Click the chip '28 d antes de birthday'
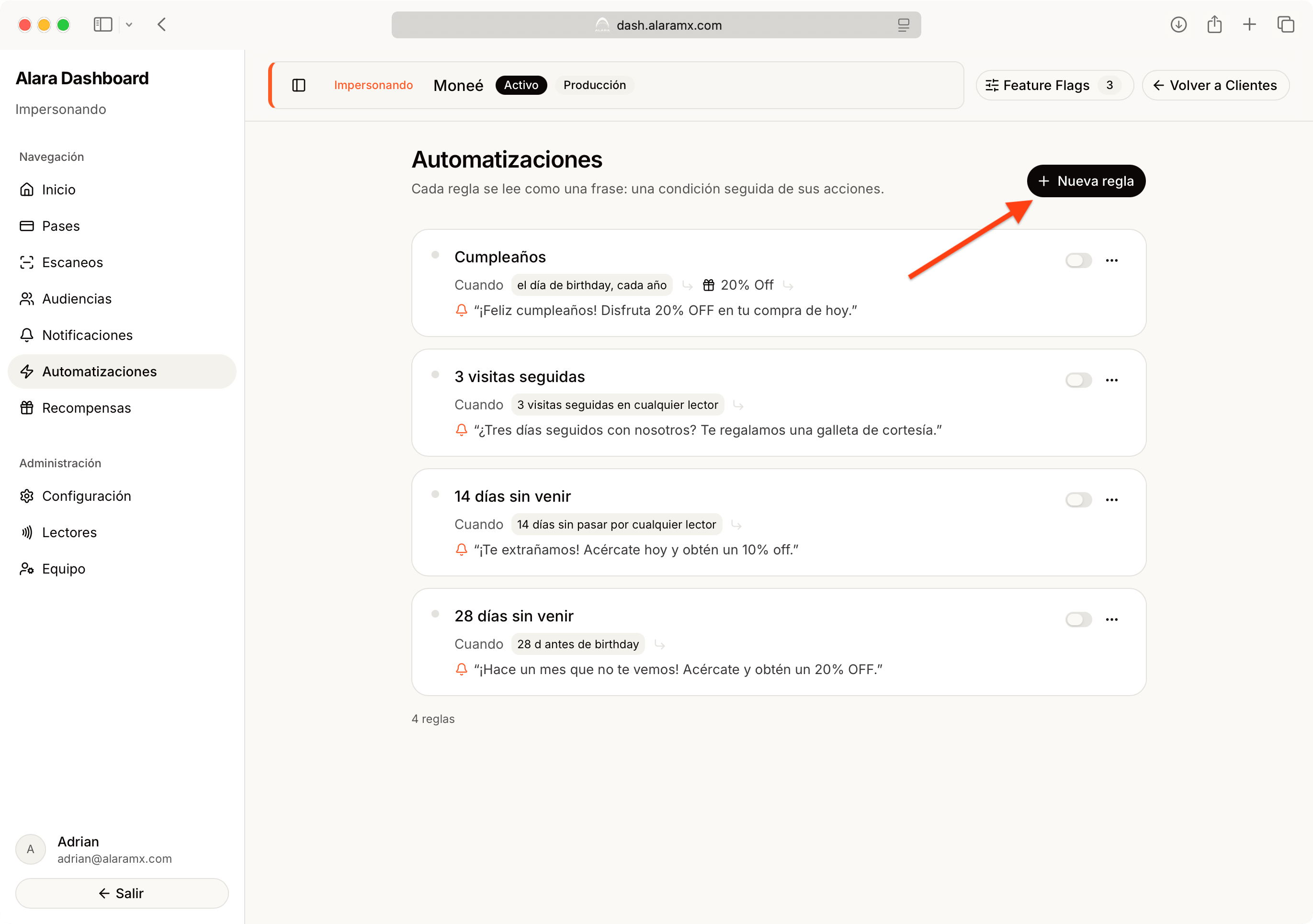 point(578,644)
